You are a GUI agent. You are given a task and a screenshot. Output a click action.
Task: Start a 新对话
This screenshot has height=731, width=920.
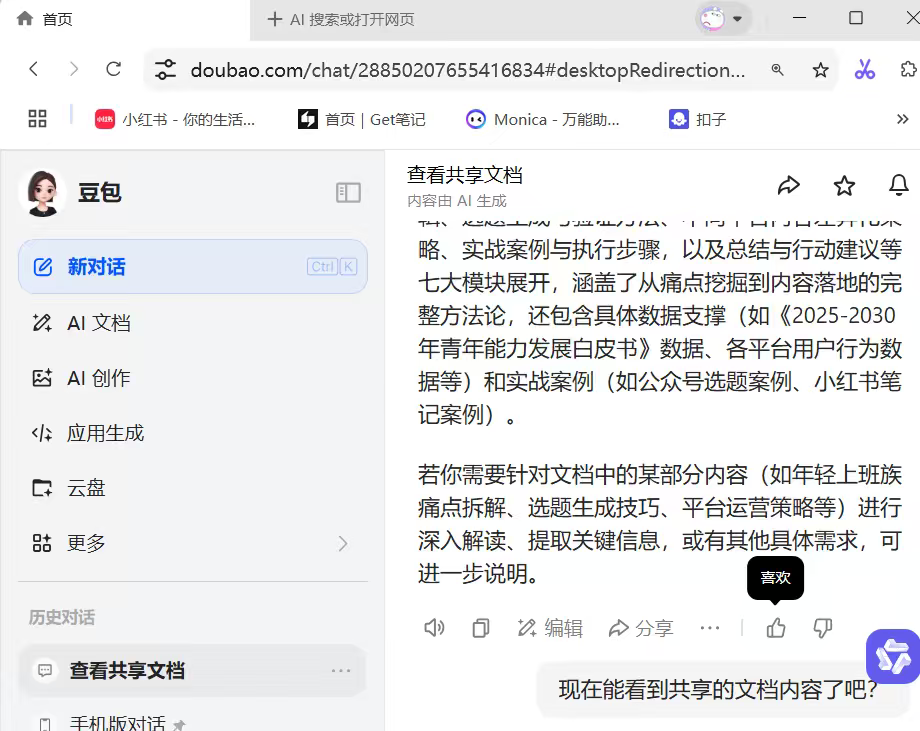point(96,267)
